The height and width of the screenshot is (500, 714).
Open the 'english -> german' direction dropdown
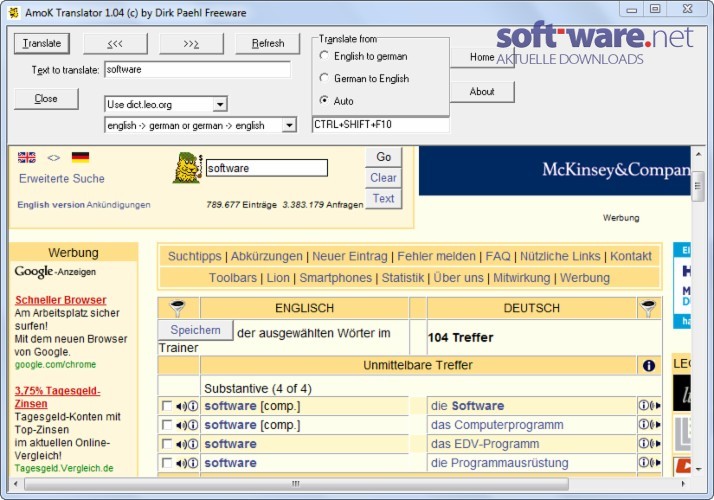(289, 125)
